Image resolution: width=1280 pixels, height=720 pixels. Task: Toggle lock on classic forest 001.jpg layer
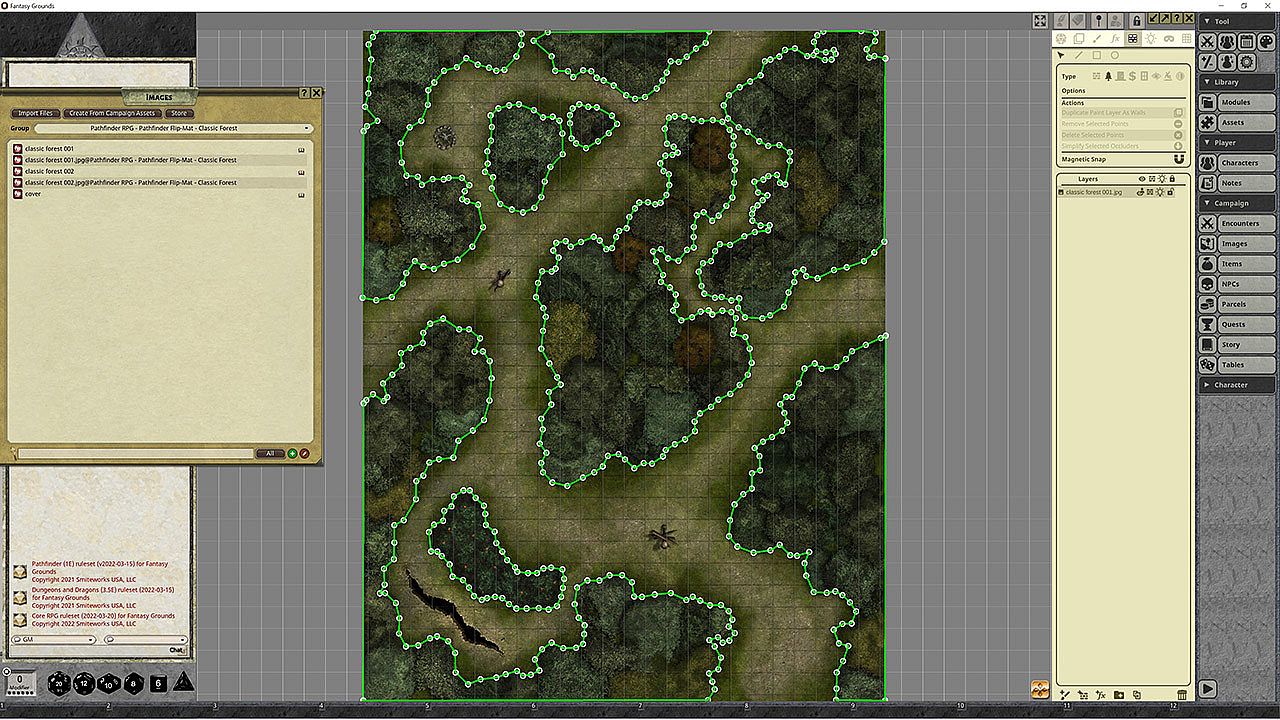(x=1172, y=192)
